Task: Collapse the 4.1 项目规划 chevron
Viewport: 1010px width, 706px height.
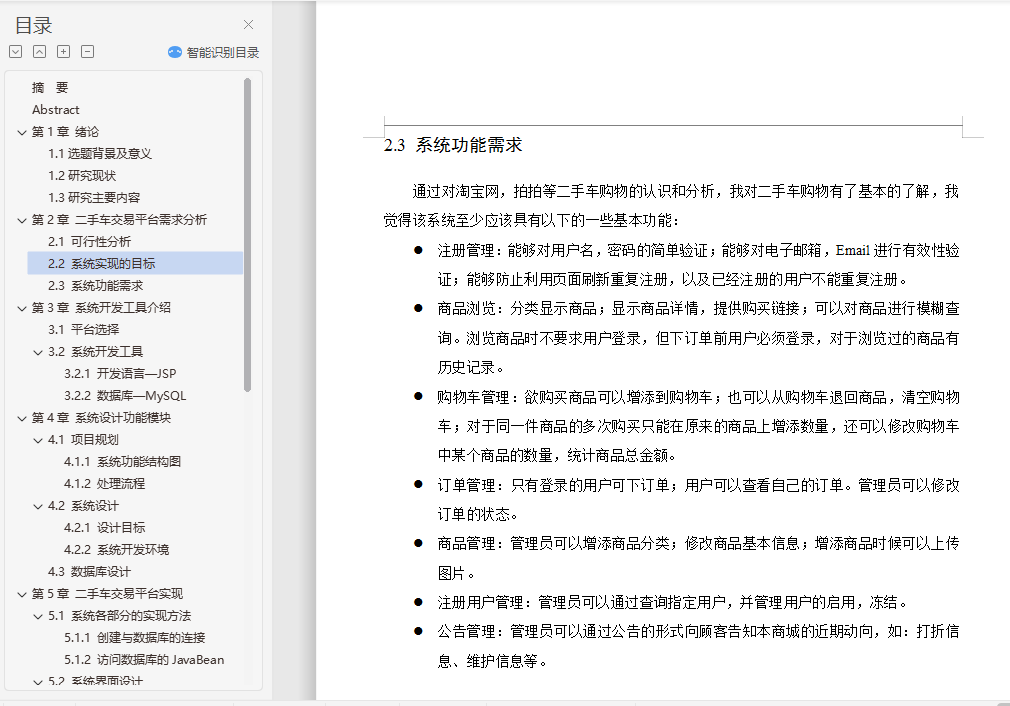Action: pyautogui.click(x=38, y=441)
